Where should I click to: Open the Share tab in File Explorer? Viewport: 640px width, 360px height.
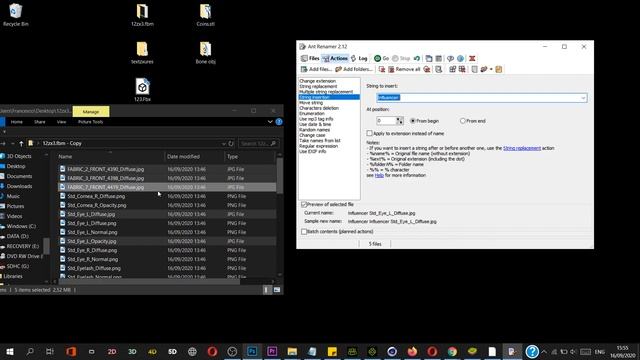click(40, 122)
